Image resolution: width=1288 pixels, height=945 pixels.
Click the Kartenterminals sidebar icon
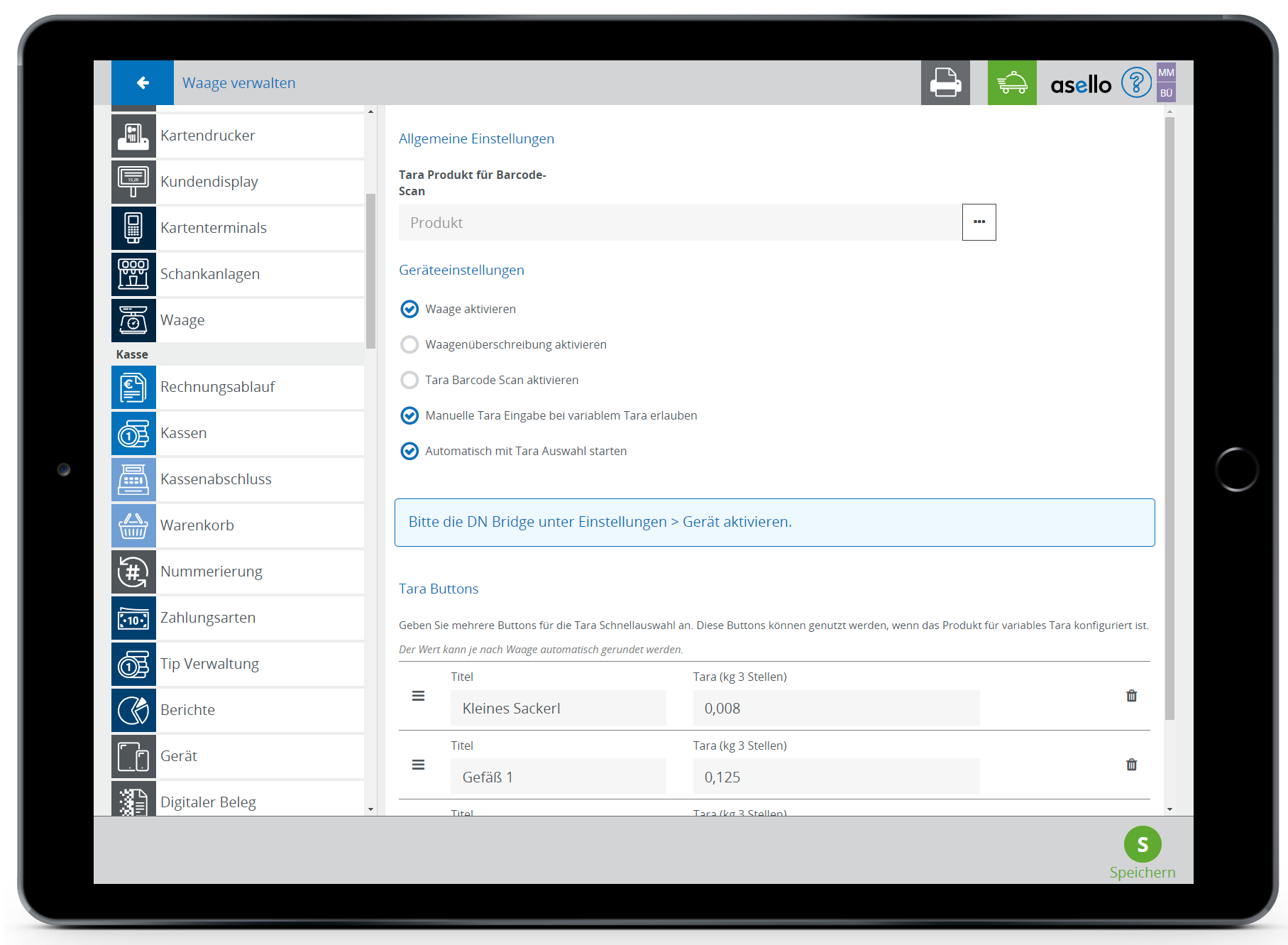tap(133, 228)
